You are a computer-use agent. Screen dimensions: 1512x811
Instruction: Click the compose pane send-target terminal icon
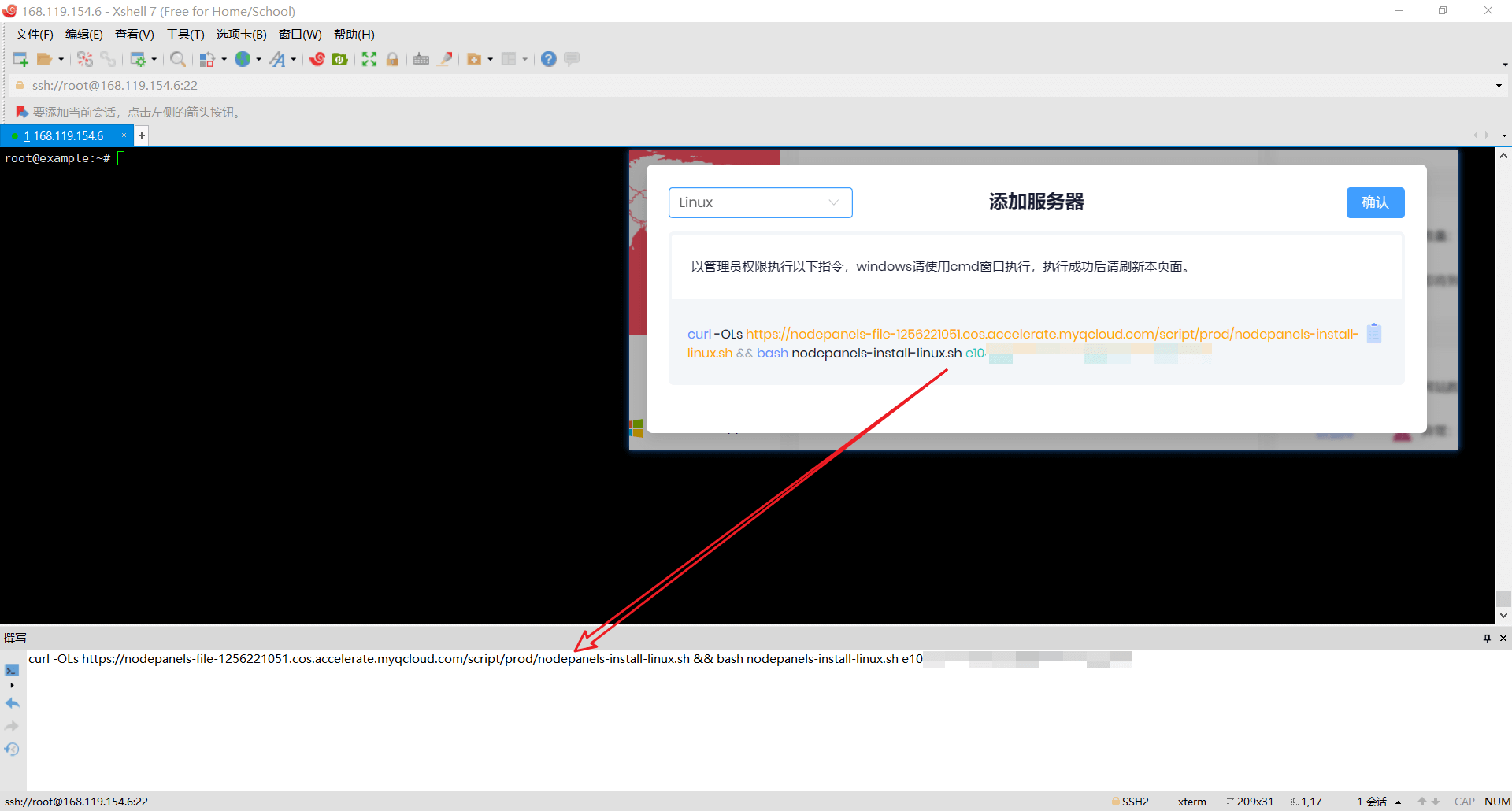[12, 670]
